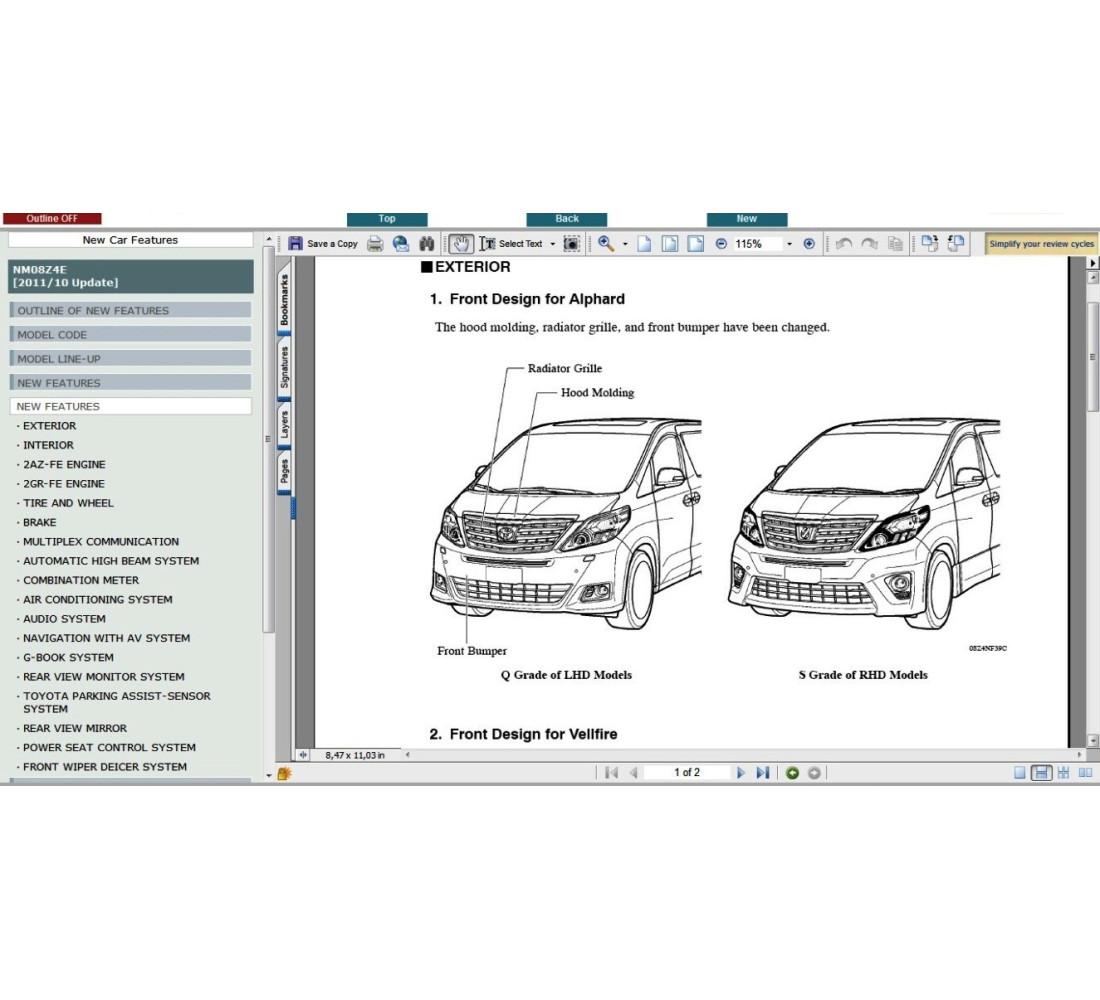
Task: Open the Pages side tab
Action: pyautogui.click(x=284, y=471)
